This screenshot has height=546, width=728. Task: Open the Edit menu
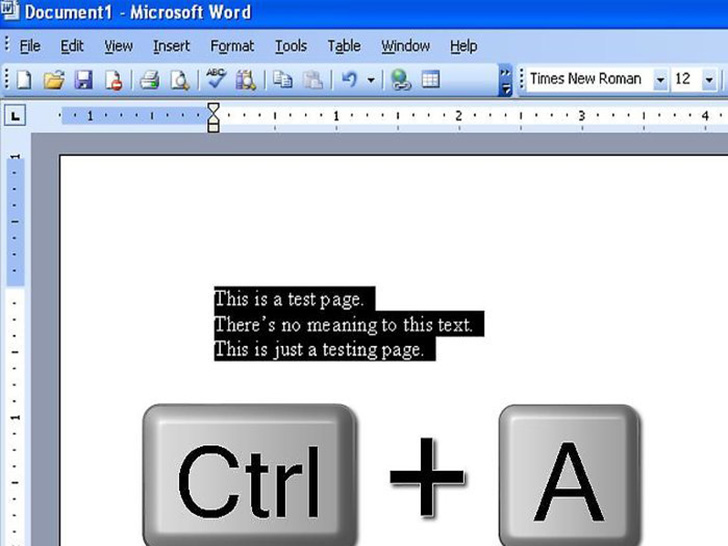(72, 46)
